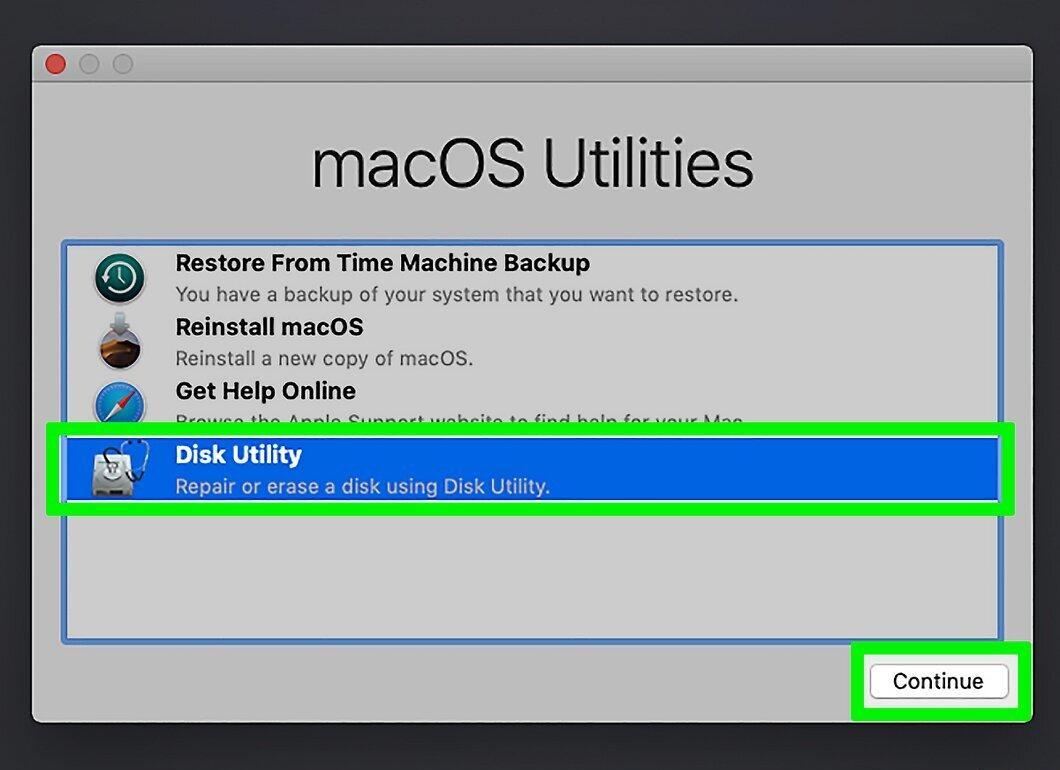This screenshot has height=770, width=1060.
Task: Choose the Get Help Online entry
Action: [x=265, y=391]
